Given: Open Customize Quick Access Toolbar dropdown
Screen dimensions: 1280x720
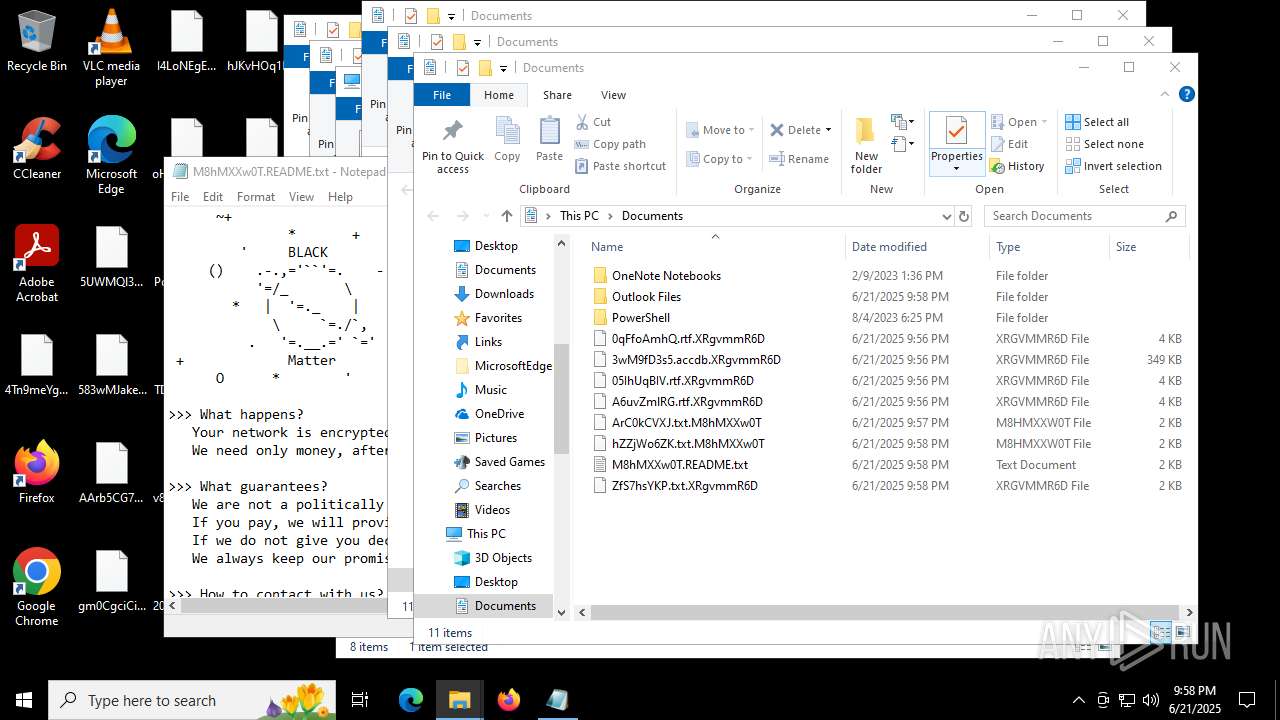Looking at the screenshot, I should pos(503,68).
